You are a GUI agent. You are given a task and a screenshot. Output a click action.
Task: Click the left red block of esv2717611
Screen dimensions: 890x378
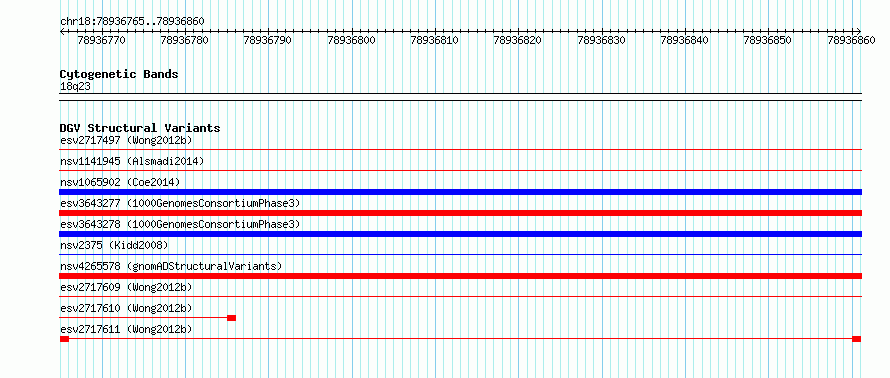click(64, 339)
